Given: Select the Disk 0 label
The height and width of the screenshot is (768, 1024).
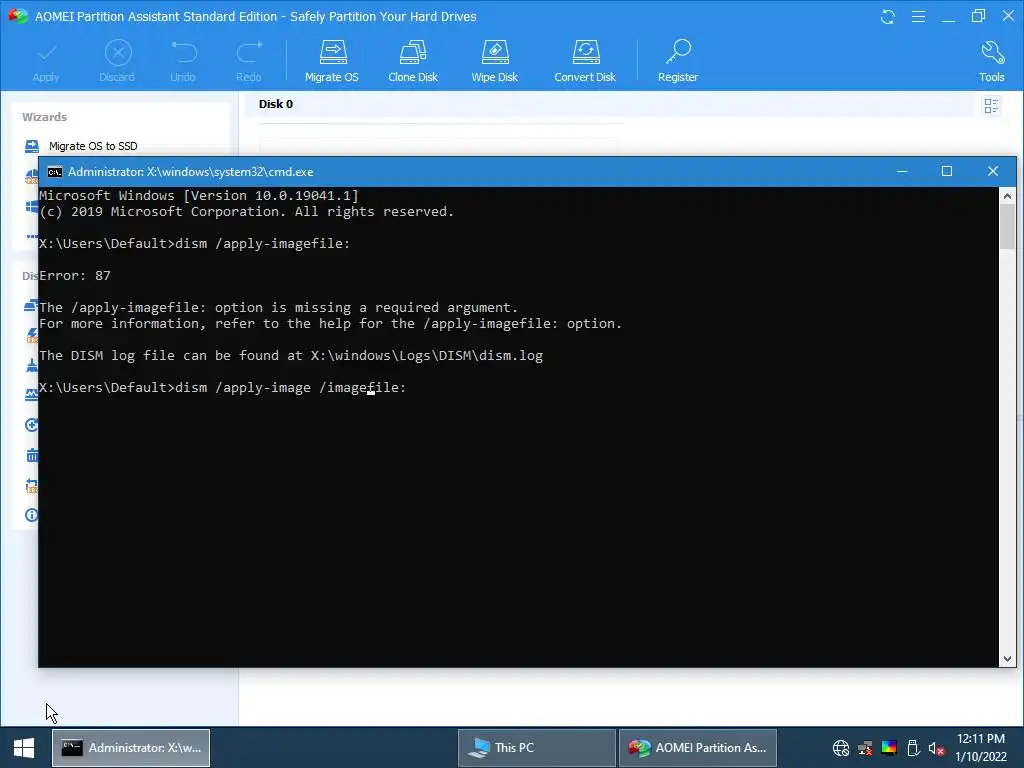Looking at the screenshot, I should click(x=276, y=104).
